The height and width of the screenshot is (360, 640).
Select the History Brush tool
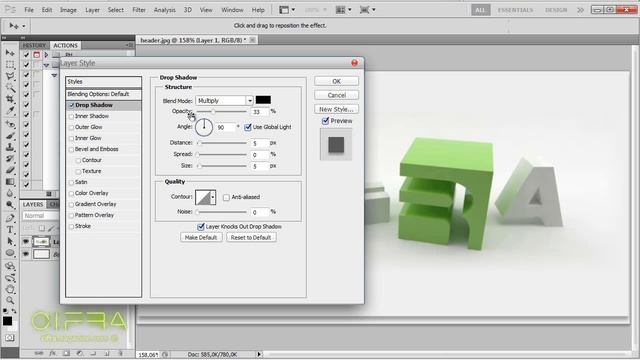tap(10, 158)
